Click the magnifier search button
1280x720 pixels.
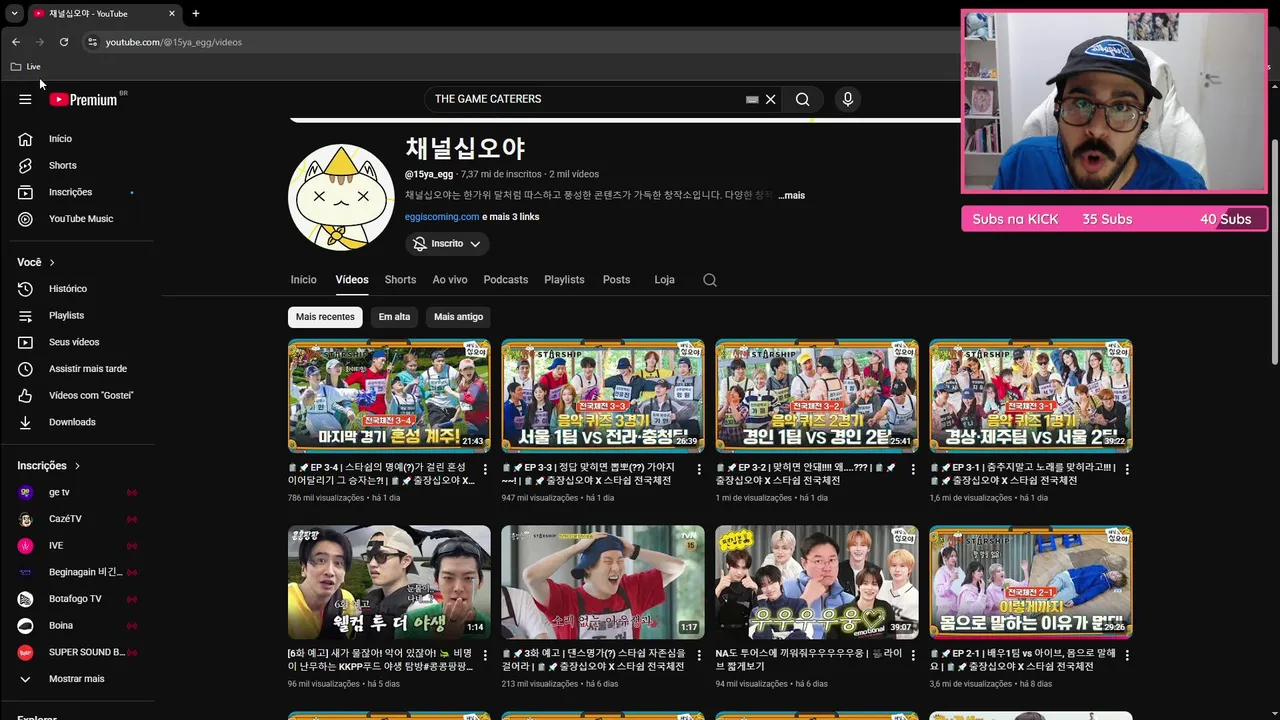[x=802, y=99]
